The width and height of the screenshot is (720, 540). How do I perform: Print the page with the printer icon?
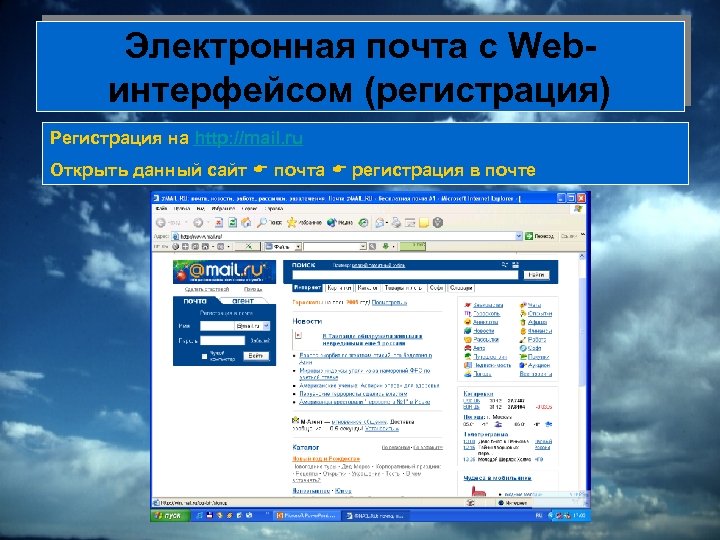(x=396, y=223)
